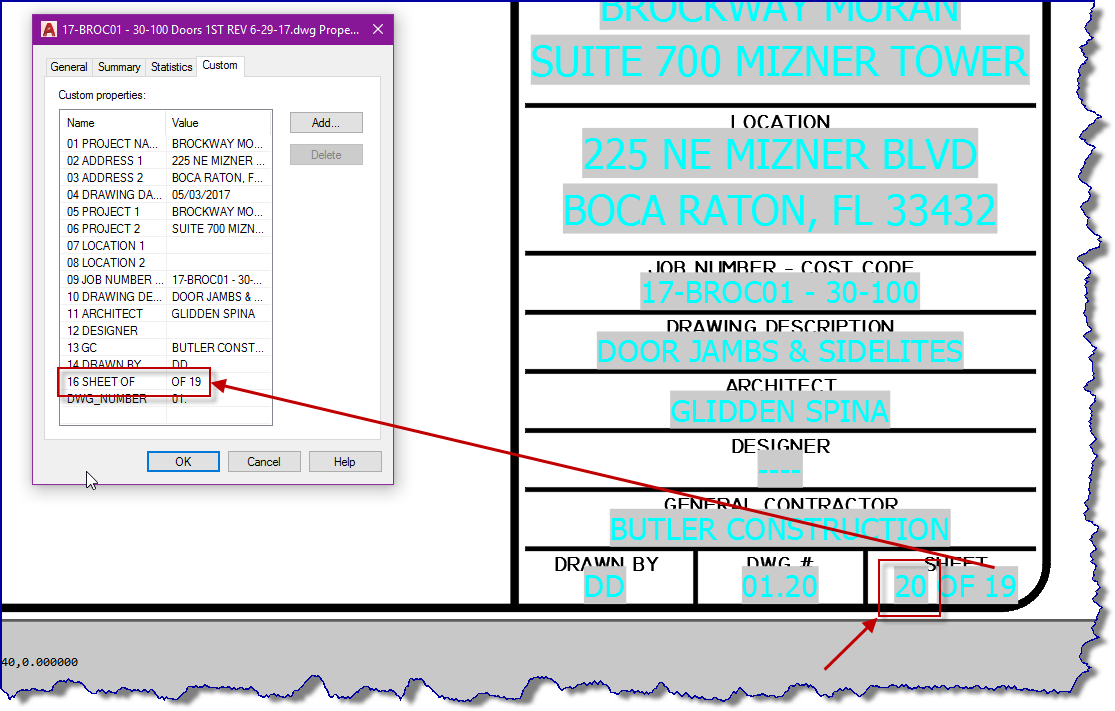Click the Value column header
This screenshot has height=711, width=1115.
(219, 123)
